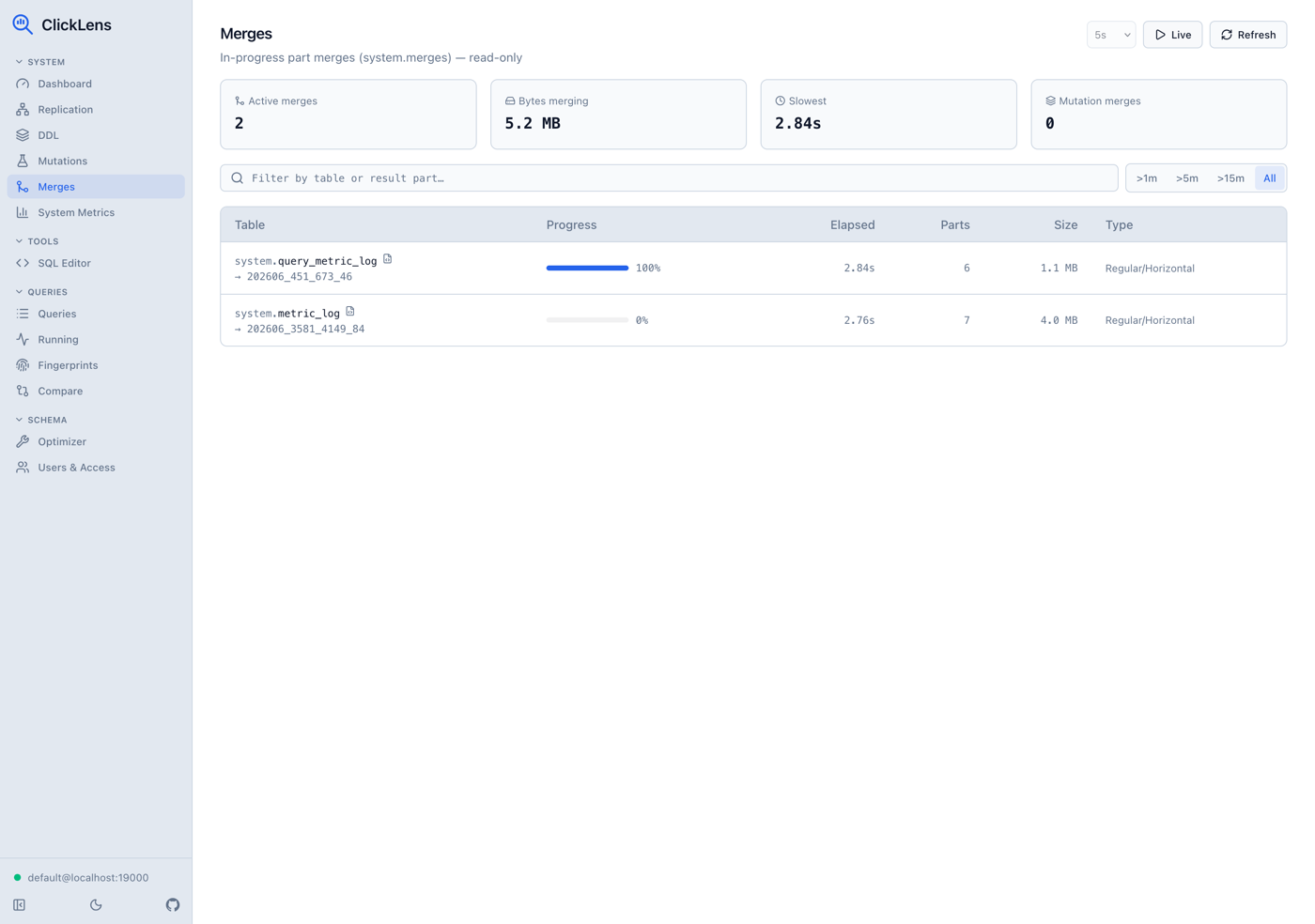Viewport: 1315px width, 924px height.
Task: Click the 4.0 MB size cell
Action: click(1059, 320)
